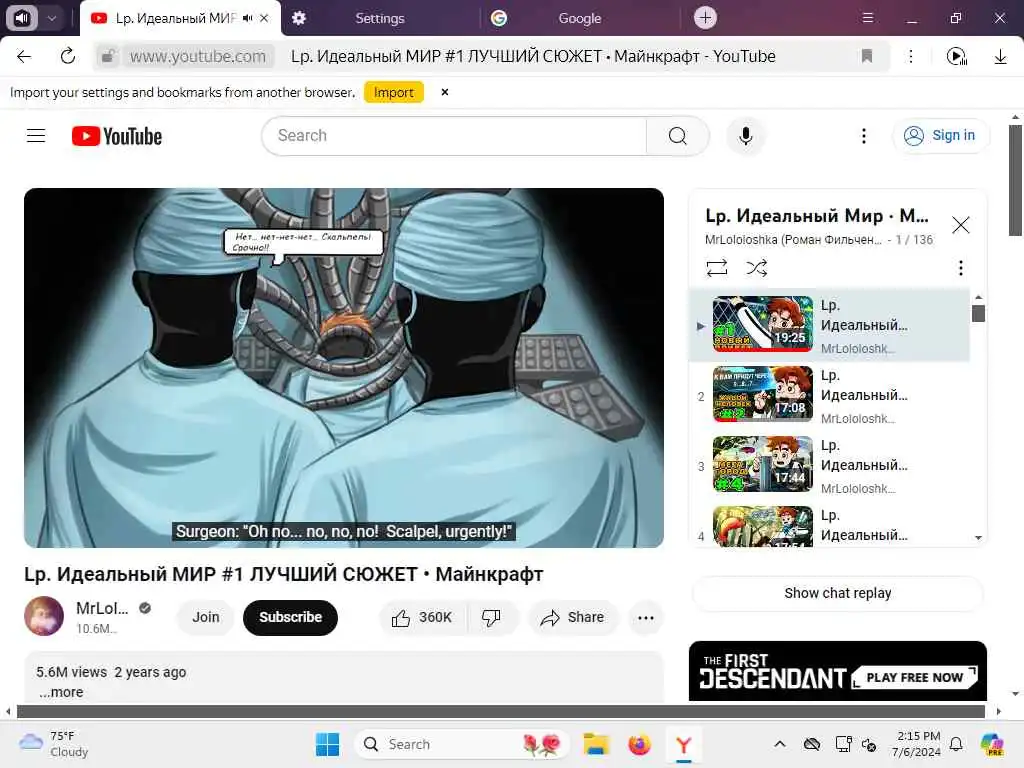Click the video player frame
Viewport: 1024px width, 768px height.
(x=344, y=368)
